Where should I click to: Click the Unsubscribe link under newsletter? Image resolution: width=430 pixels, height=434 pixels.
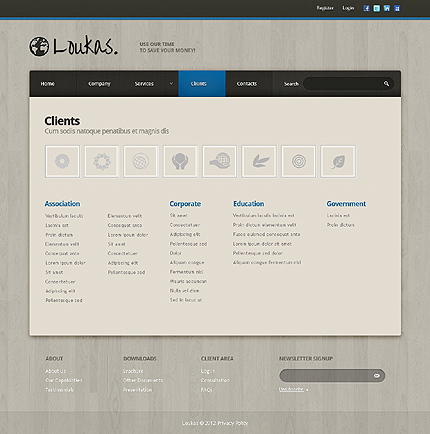(x=291, y=389)
